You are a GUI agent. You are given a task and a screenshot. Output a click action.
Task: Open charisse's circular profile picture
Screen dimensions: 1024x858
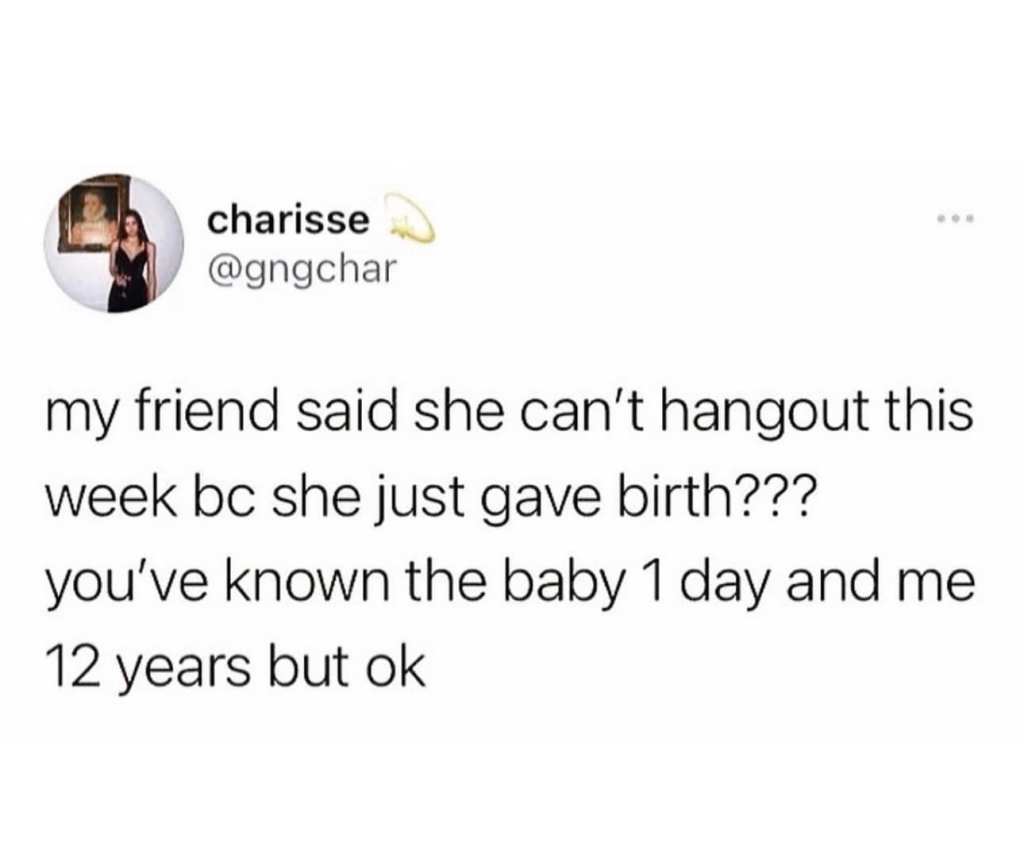click(114, 243)
